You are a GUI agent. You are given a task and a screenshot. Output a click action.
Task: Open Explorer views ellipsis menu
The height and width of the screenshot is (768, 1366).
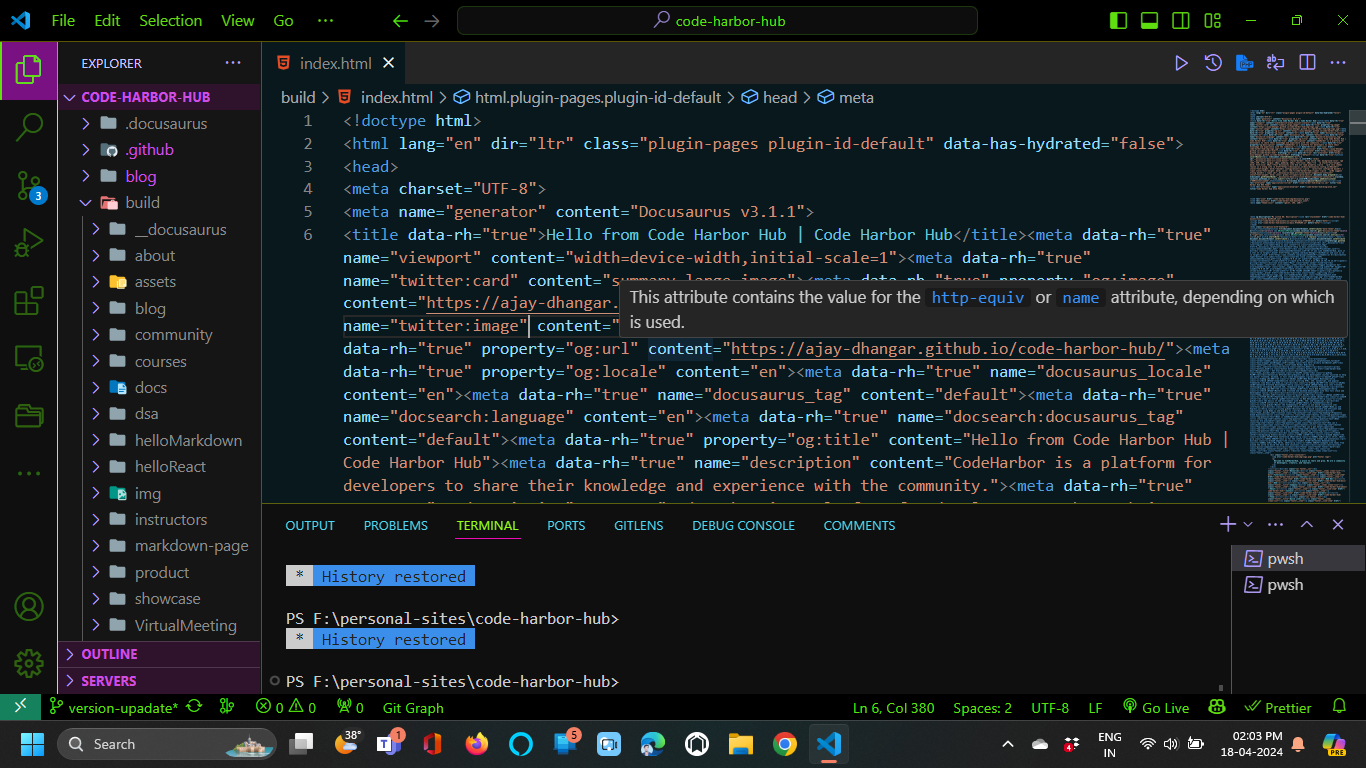(233, 63)
